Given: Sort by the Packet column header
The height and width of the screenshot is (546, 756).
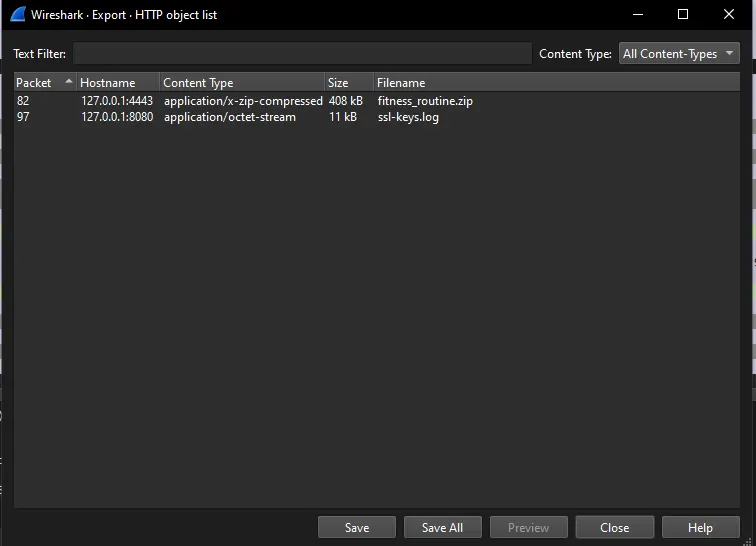Looking at the screenshot, I should 45,82.
